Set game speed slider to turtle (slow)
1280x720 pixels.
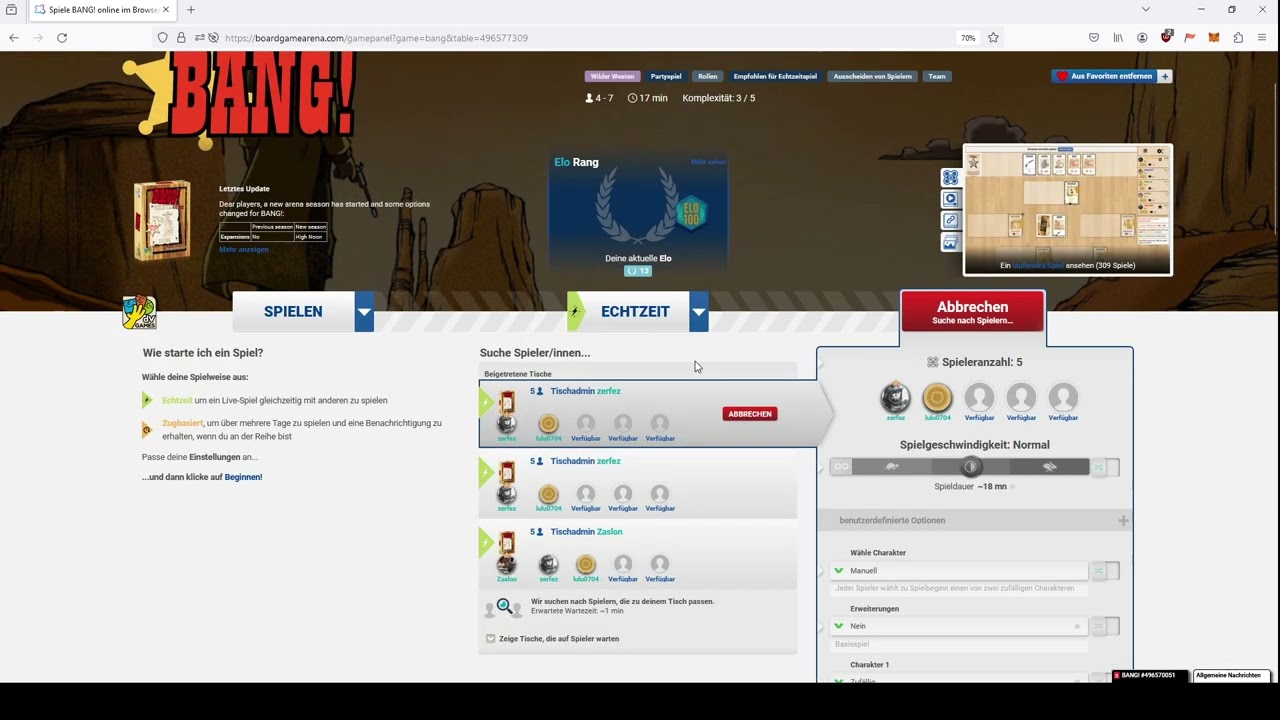892,467
